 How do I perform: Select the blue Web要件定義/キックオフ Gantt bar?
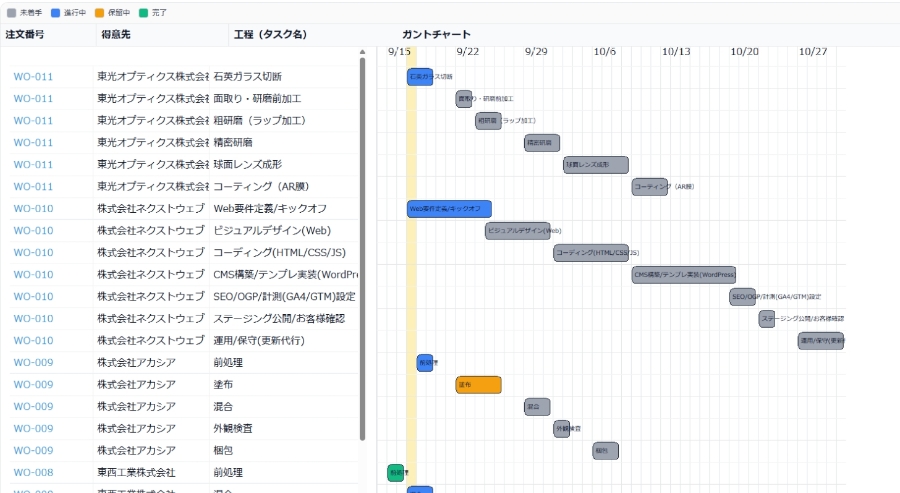click(x=449, y=209)
